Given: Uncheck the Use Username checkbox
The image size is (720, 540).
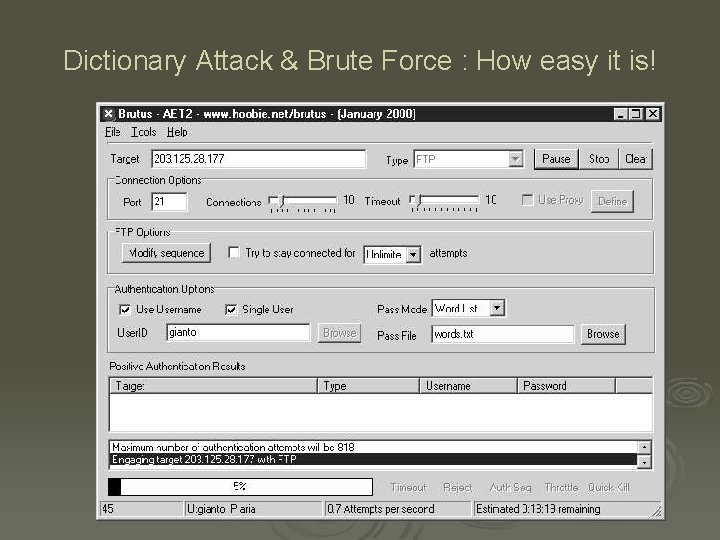Looking at the screenshot, I should pyautogui.click(x=124, y=309).
